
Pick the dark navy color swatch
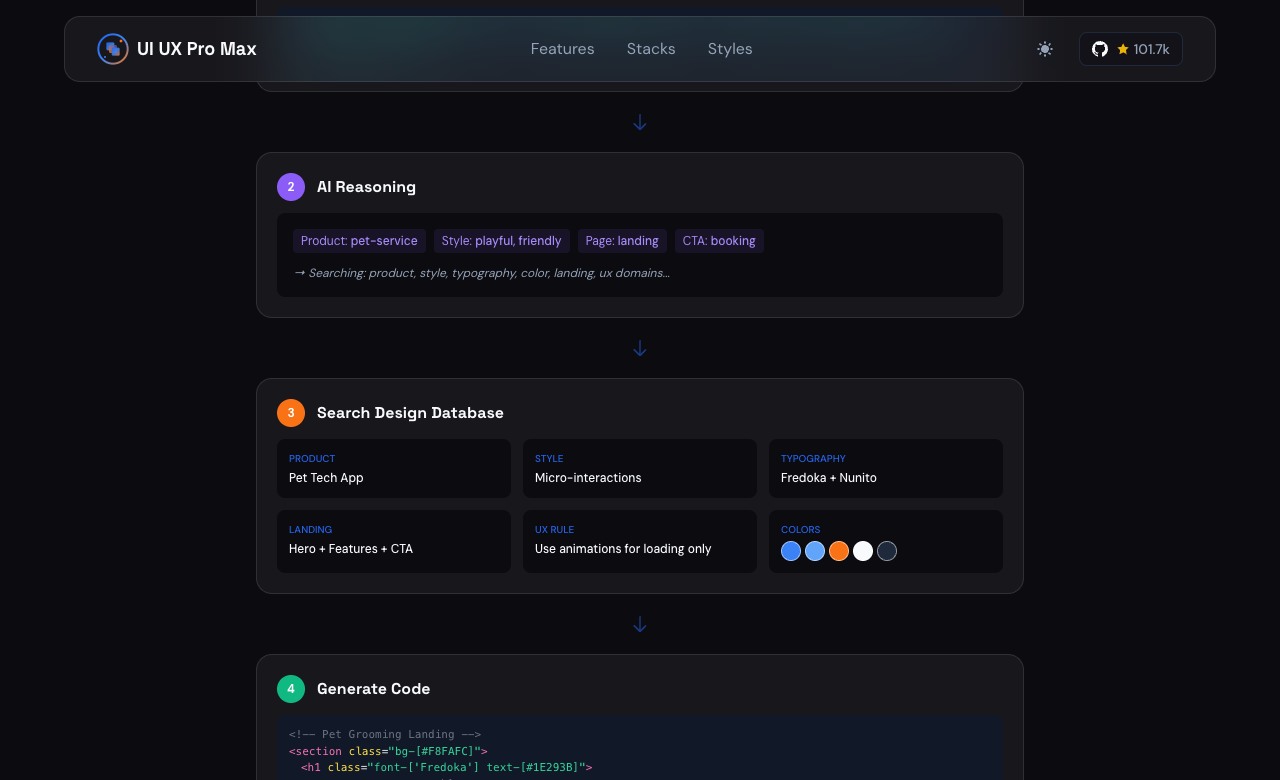pos(887,551)
